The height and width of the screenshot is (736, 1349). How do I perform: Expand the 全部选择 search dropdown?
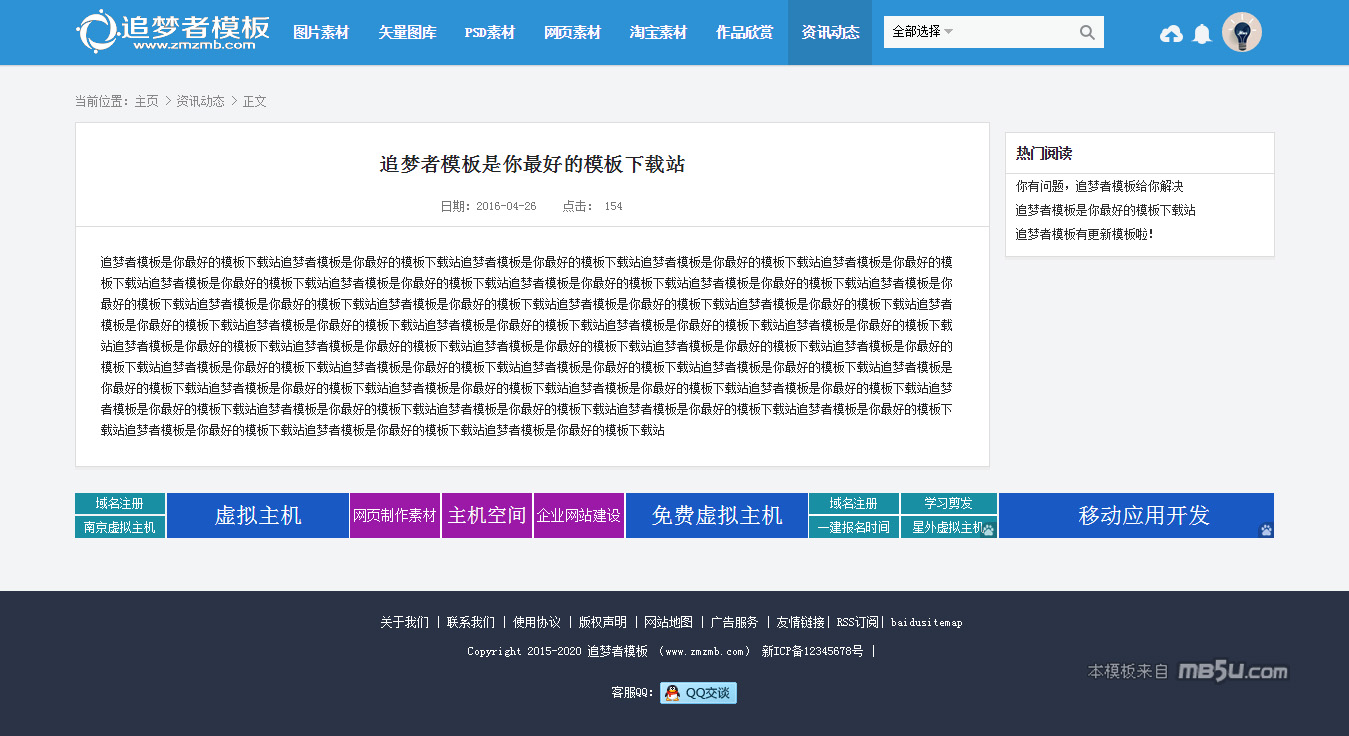tap(922, 32)
